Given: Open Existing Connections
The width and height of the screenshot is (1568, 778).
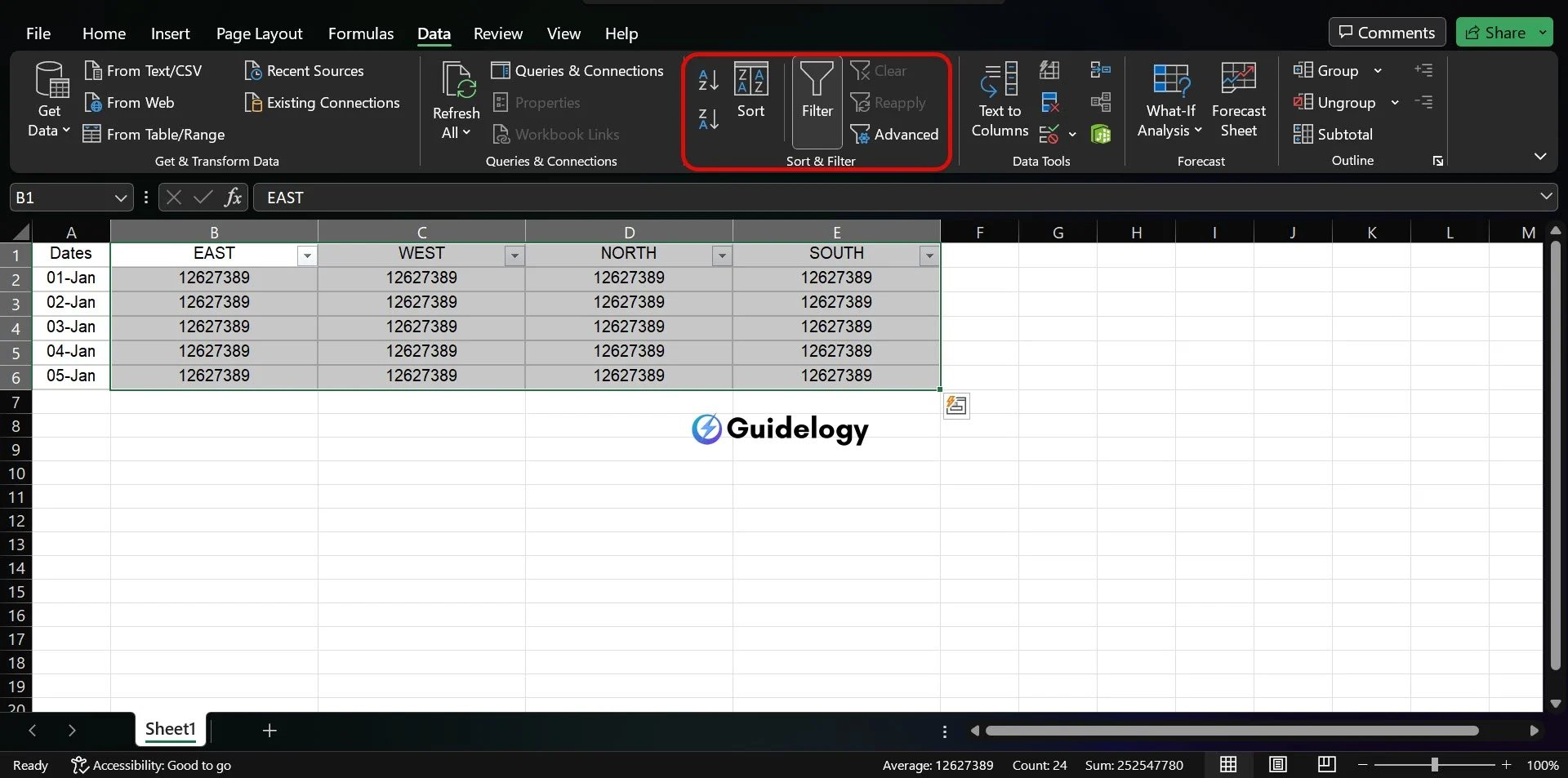Looking at the screenshot, I should tap(322, 103).
